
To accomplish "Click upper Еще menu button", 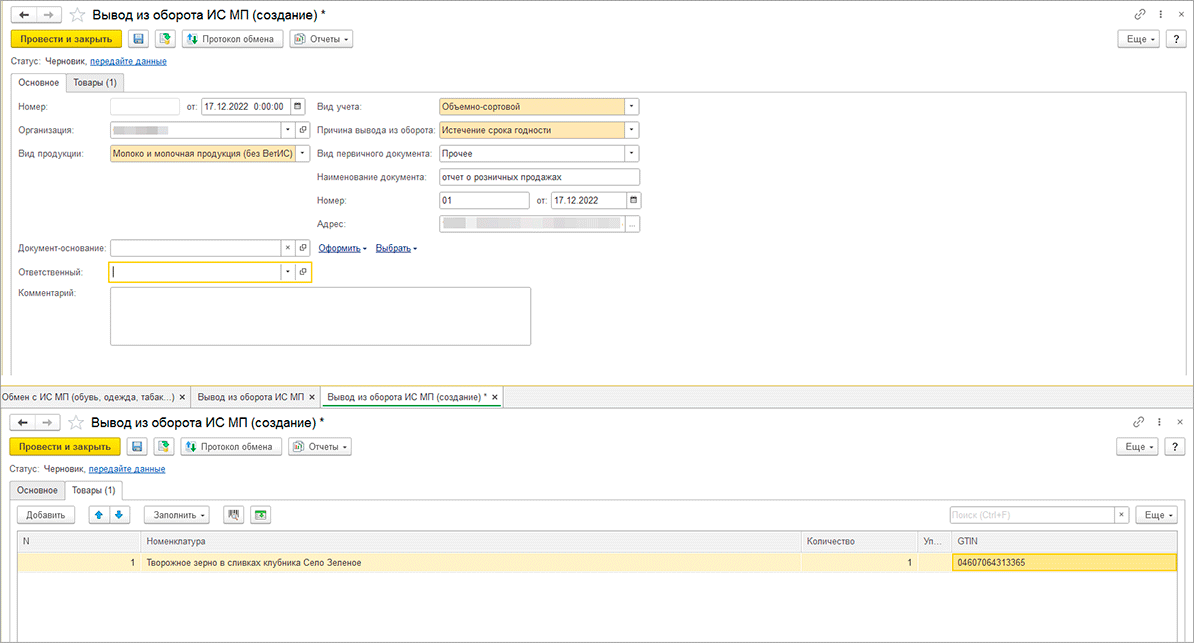I will coord(1138,39).
